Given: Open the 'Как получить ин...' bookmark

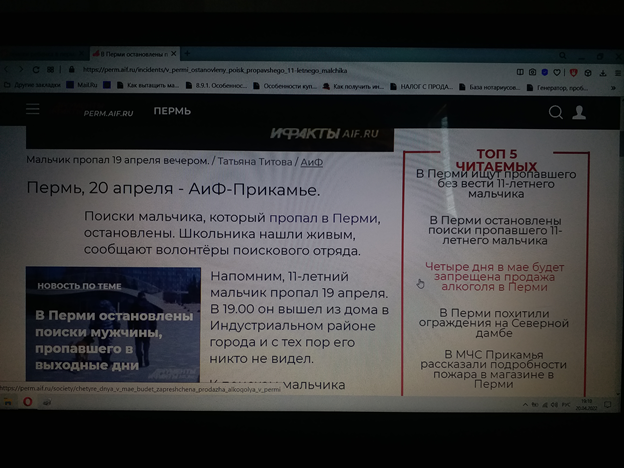Looking at the screenshot, I should (354, 86).
